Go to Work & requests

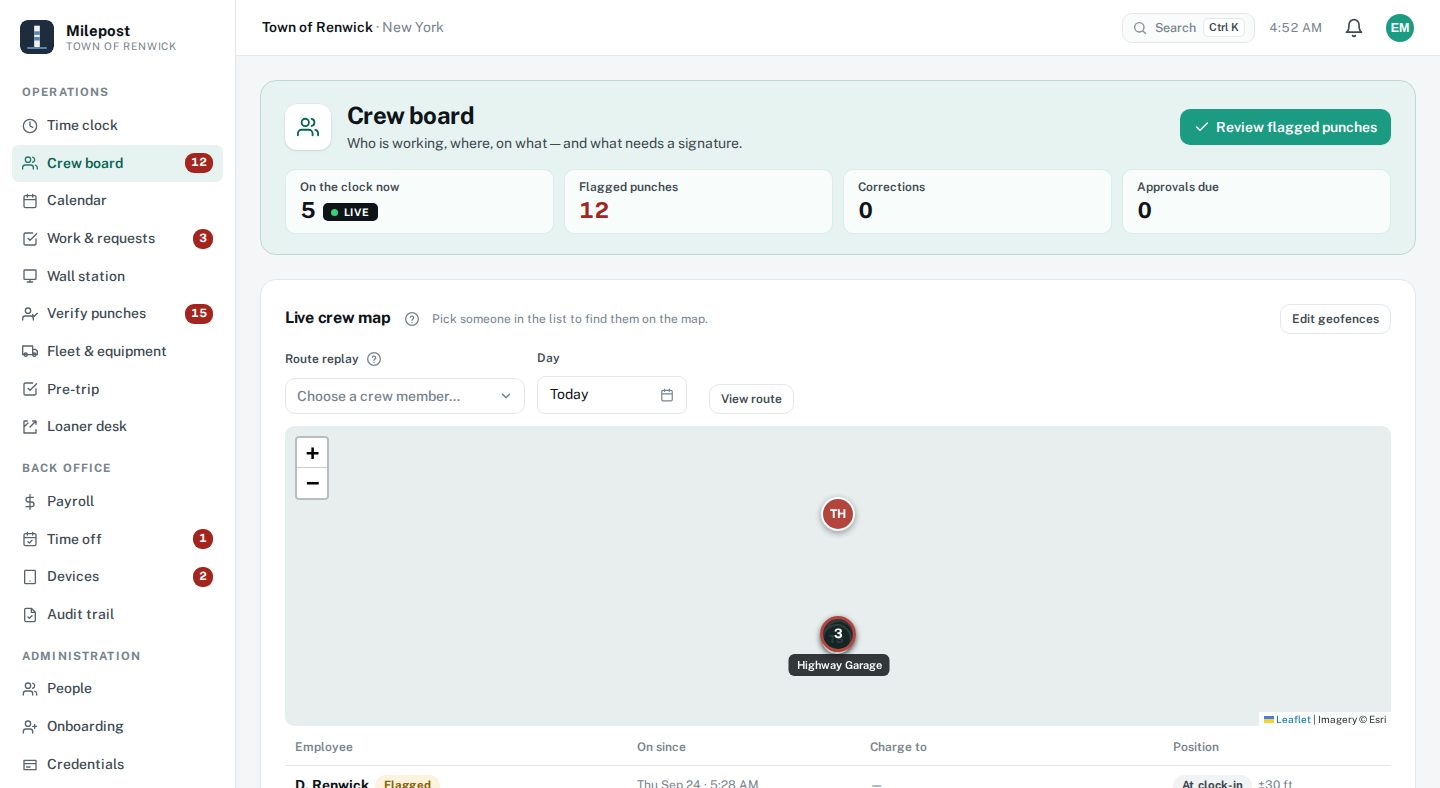click(117, 238)
